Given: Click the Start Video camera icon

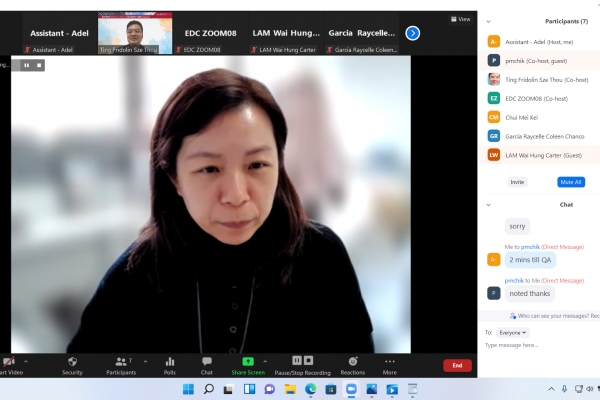Looking at the screenshot, I should pos(8,362).
